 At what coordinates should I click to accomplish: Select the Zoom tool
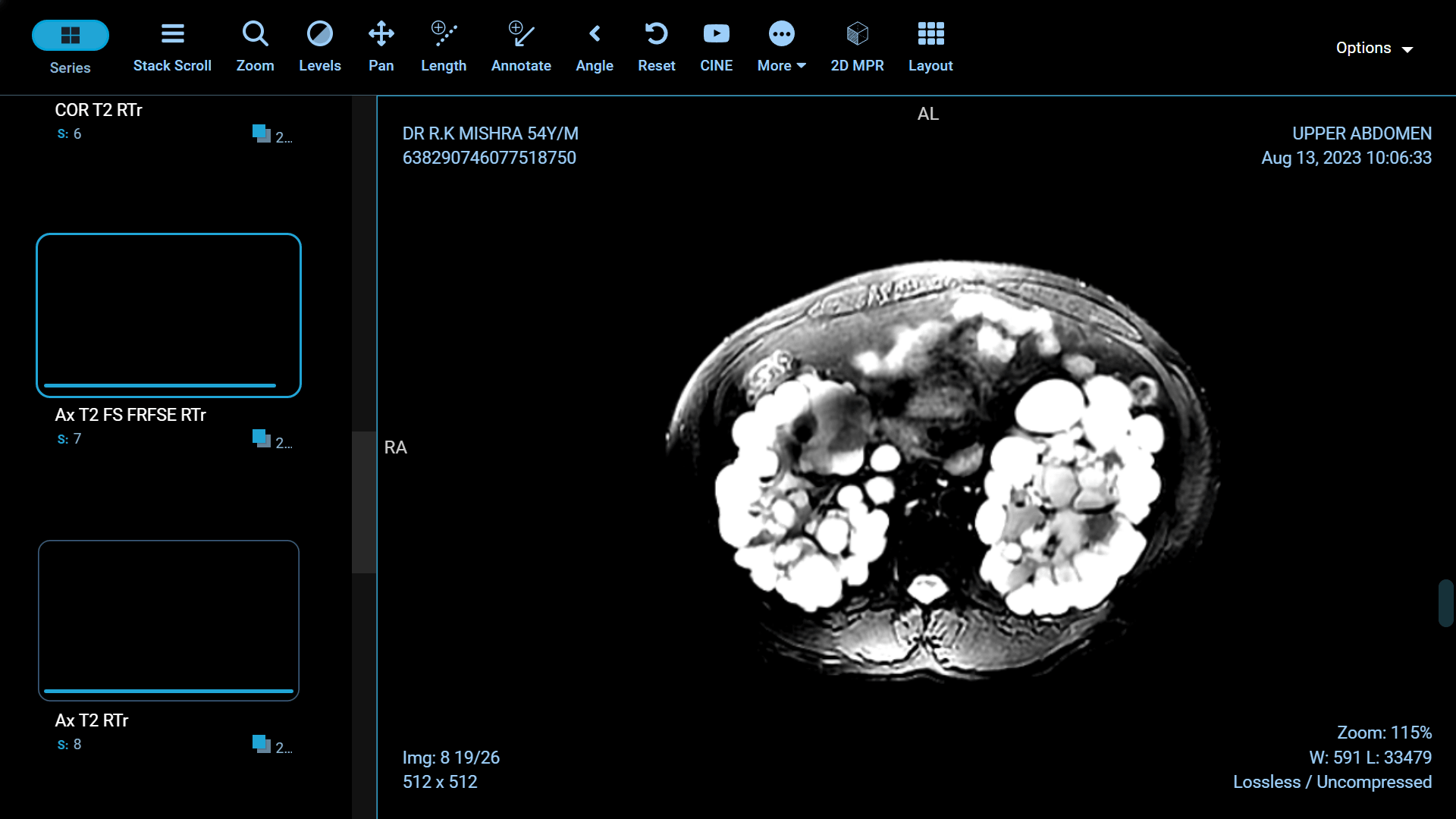(x=255, y=45)
